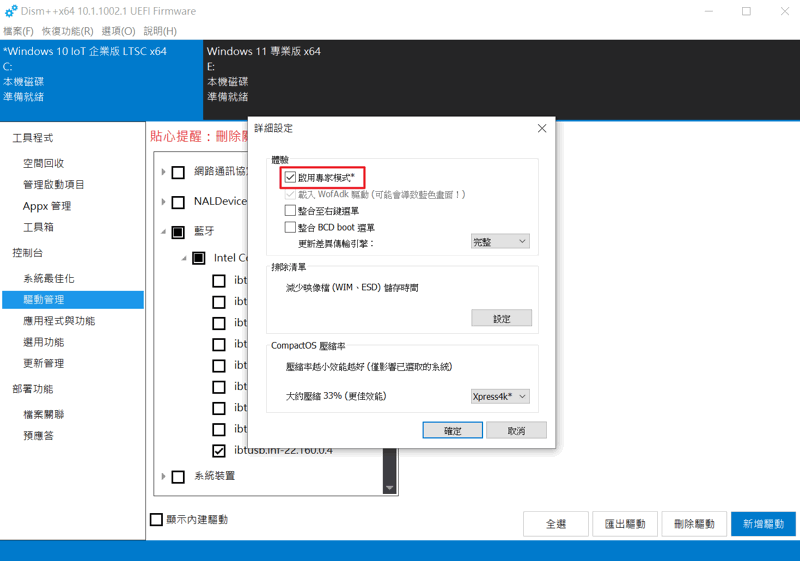Collapse the 藍牙 tree node

pyautogui.click(x=163, y=232)
